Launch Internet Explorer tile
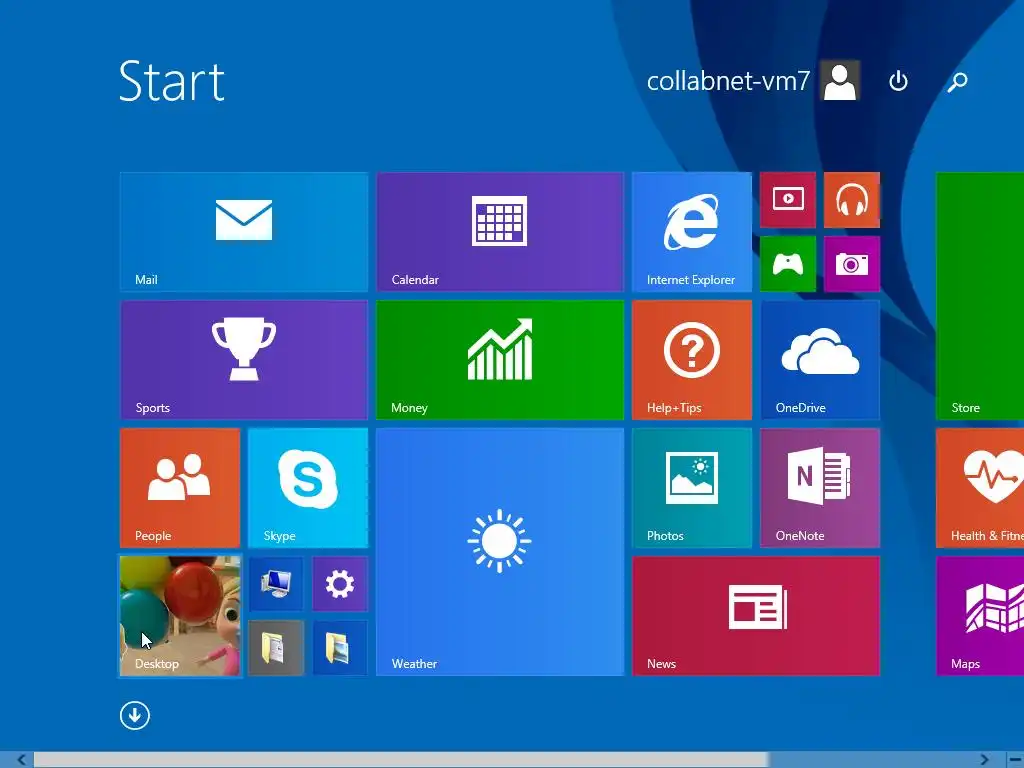Image resolution: width=1024 pixels, height=768 pixels. 692,232
